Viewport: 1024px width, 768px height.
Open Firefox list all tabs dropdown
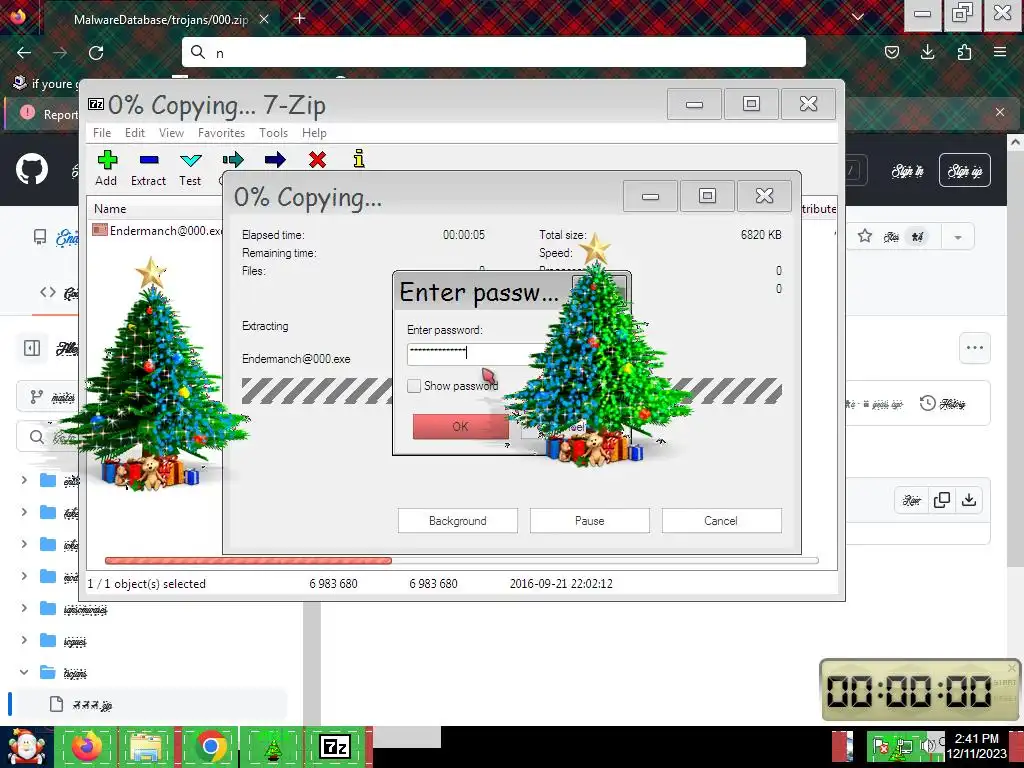[x=858, y=17]
